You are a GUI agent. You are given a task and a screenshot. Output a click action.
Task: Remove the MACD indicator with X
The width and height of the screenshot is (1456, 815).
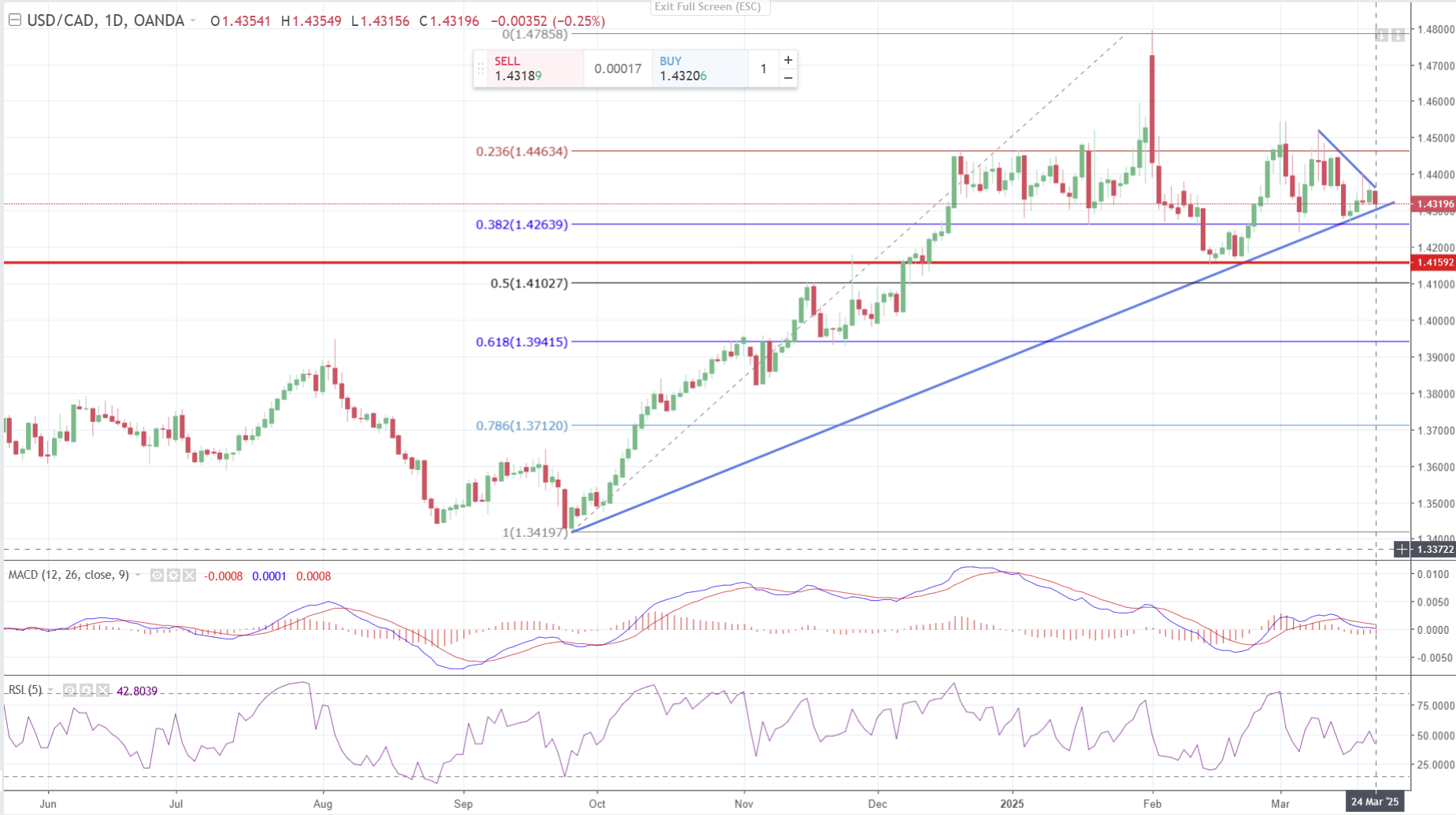(x=189, y=576)
